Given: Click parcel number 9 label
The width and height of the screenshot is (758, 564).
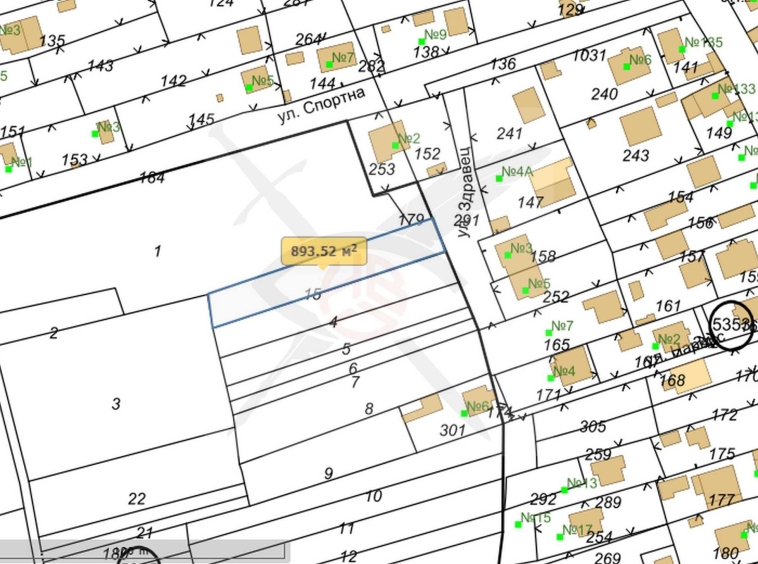Looking at the screenshot, I should pos(329,473).
